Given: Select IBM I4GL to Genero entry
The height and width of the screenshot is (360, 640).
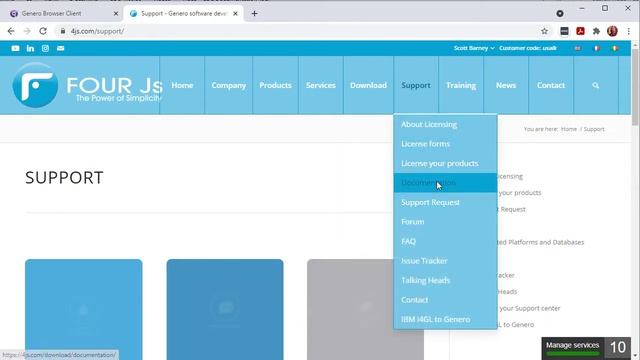Looking at the screenshot, I should click(445, 319).
